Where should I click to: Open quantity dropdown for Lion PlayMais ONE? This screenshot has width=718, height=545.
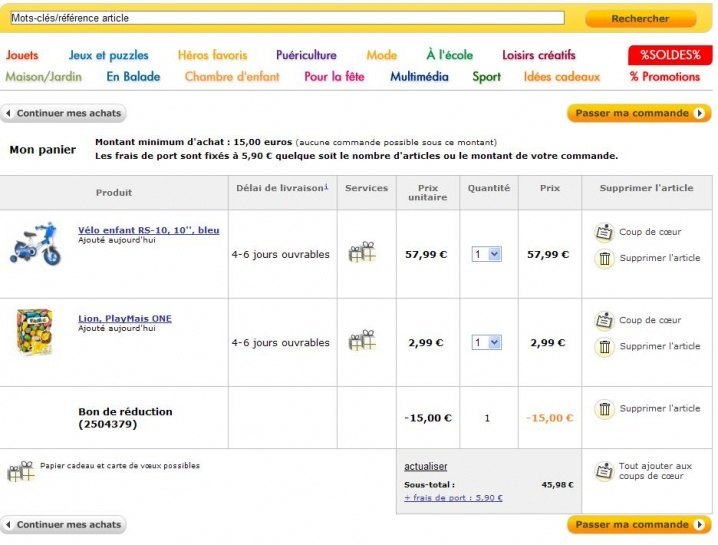point(487,343)
